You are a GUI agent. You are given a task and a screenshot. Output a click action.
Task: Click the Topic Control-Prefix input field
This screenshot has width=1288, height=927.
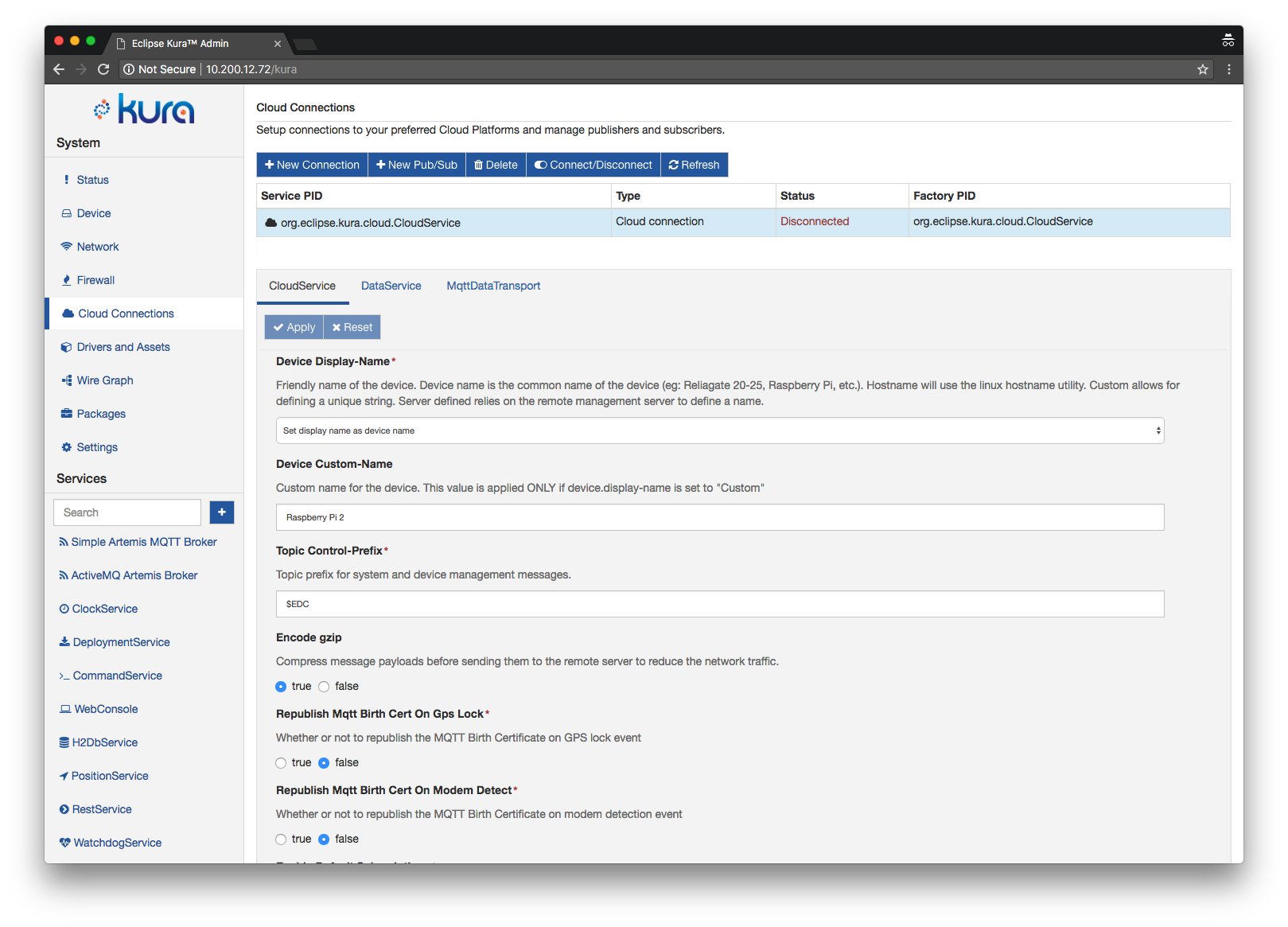click(720, 604)
